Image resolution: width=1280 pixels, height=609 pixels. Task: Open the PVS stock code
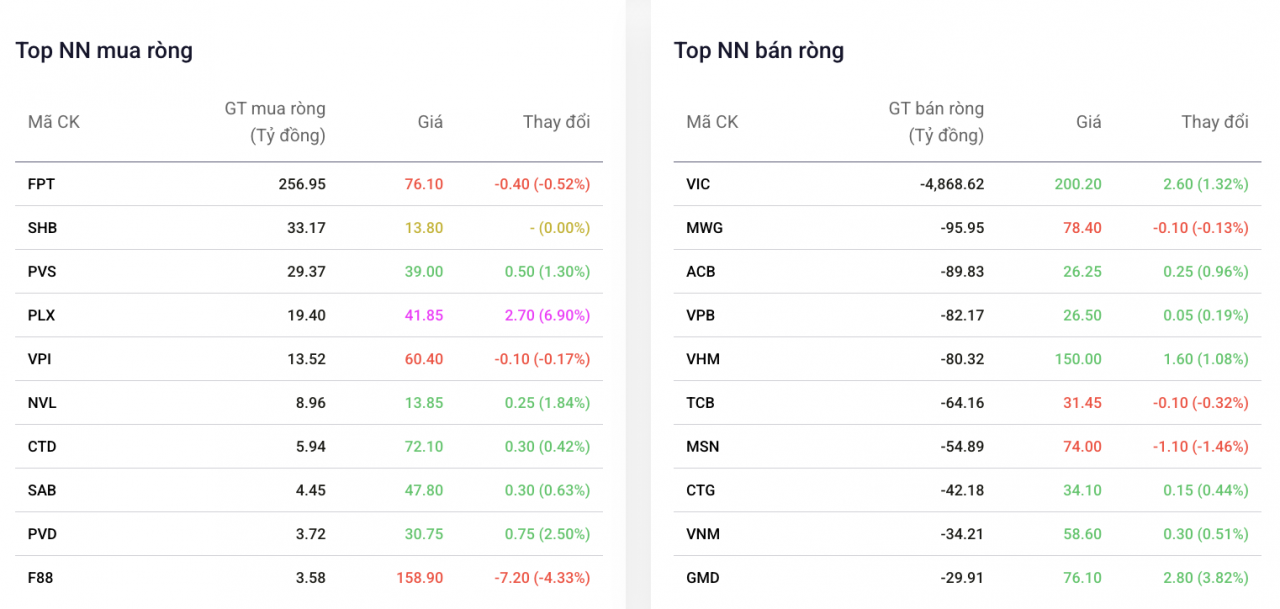(x=42, y=272)
